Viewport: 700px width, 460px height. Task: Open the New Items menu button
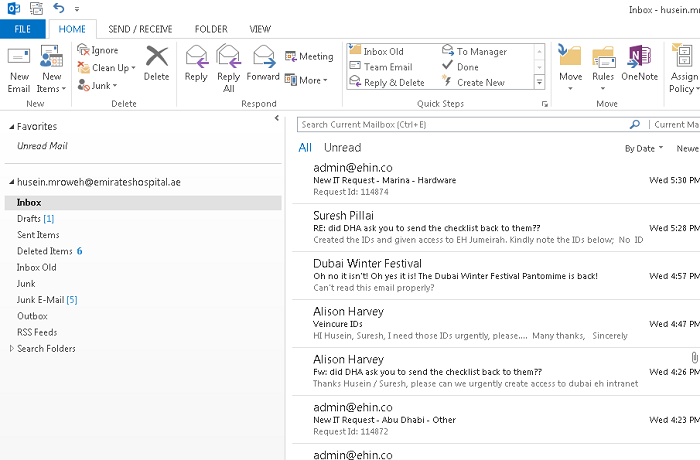51,69
